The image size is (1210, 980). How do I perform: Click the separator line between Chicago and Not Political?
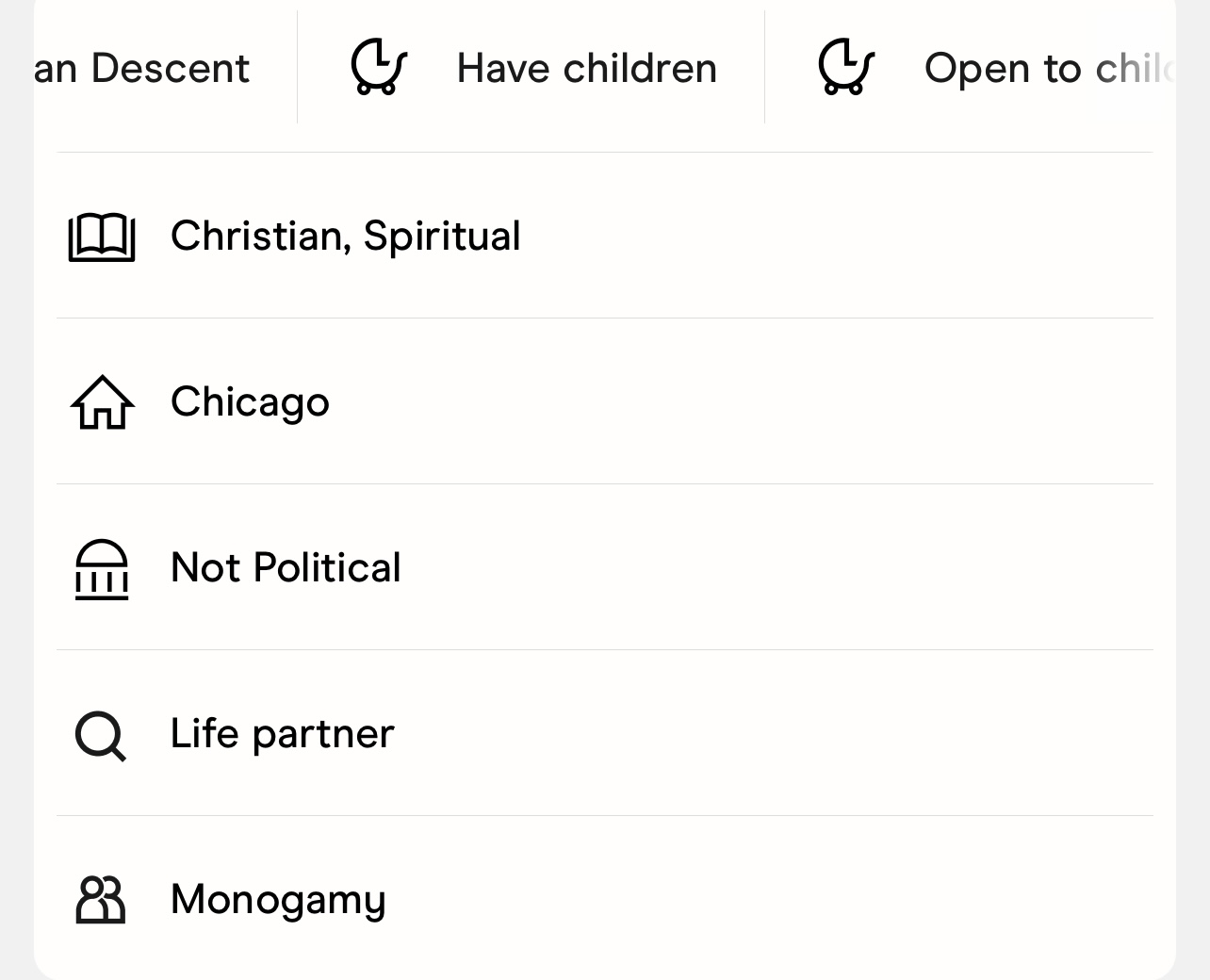coord(605,484)
